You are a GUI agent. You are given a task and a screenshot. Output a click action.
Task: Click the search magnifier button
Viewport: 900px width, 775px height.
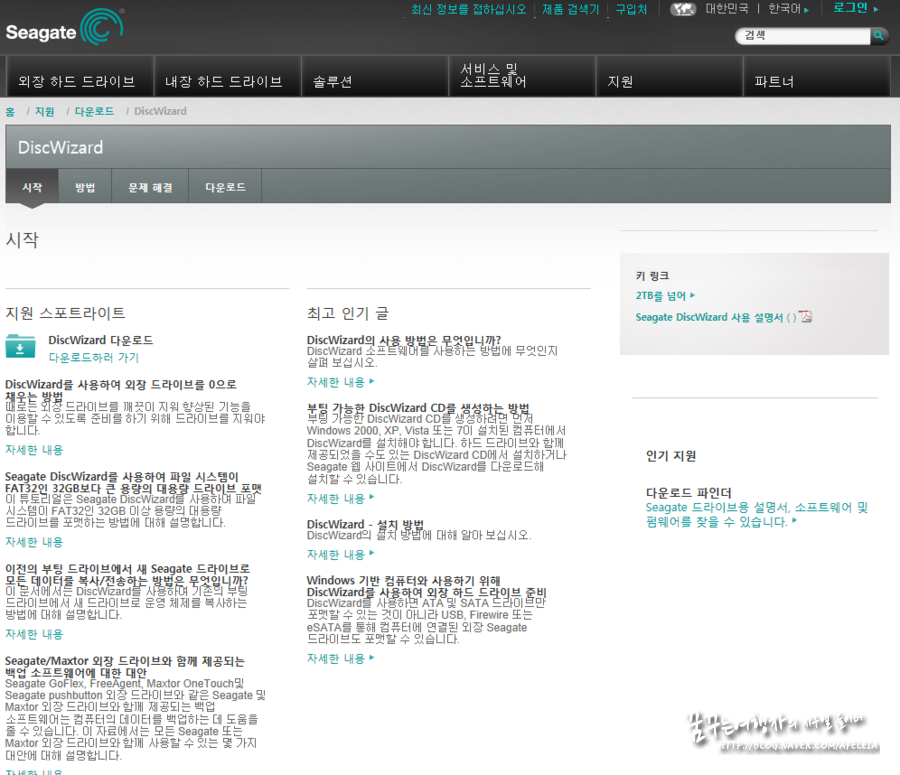pos(878,36)
